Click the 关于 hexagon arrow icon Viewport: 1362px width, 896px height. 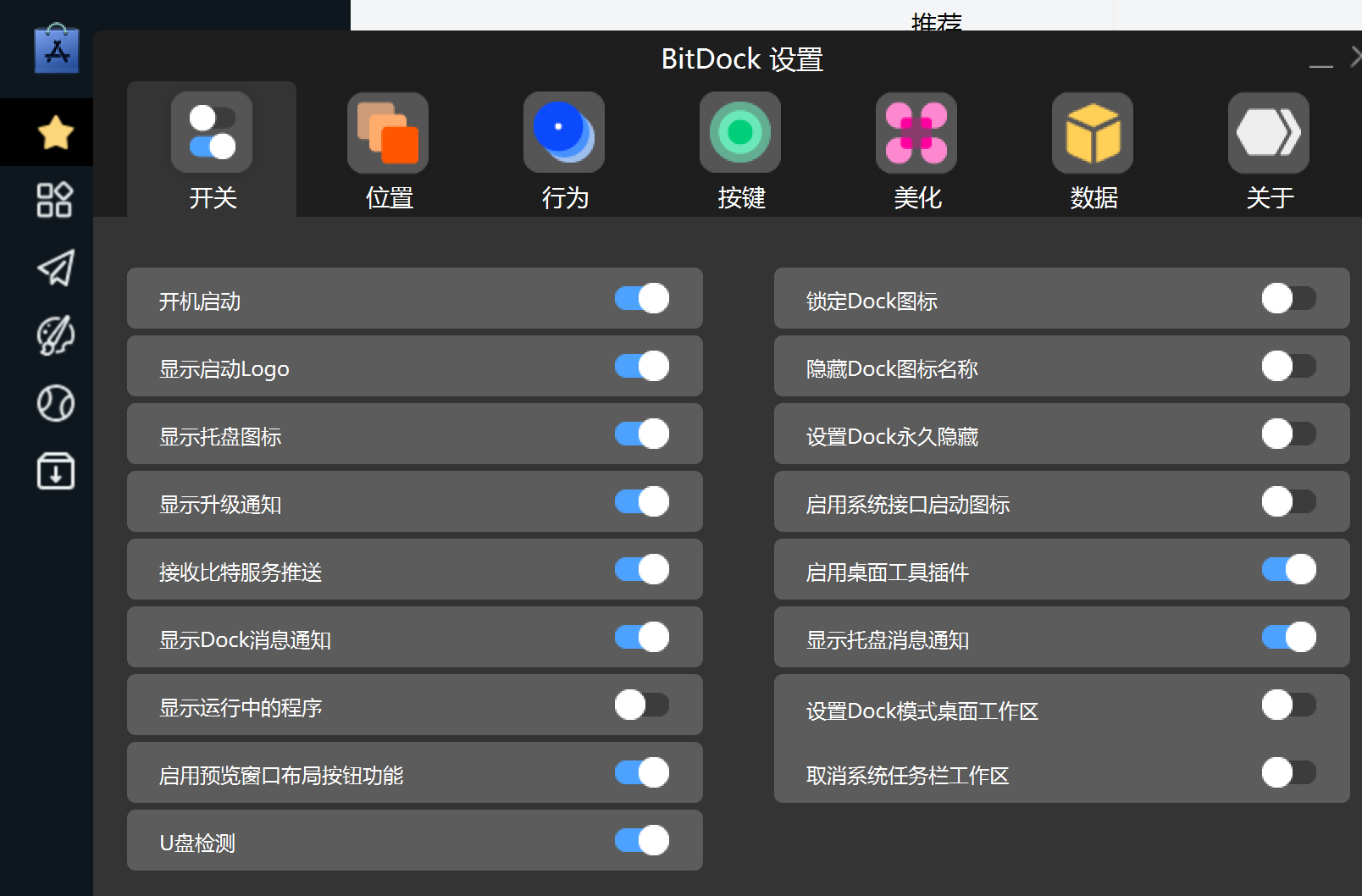click(x=1269, y=132)
